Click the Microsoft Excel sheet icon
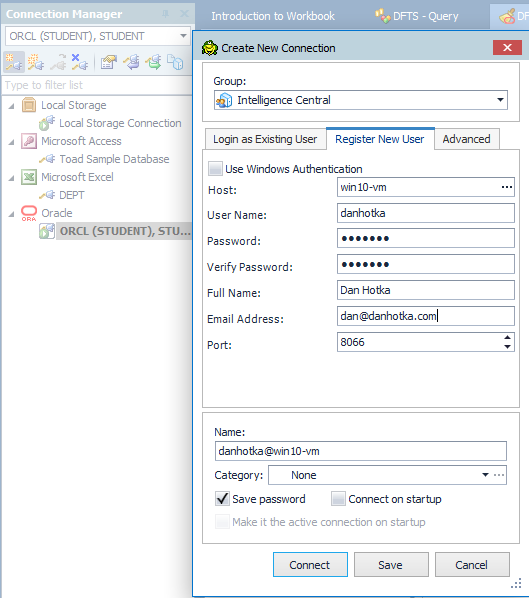 (x=29, y=177)
